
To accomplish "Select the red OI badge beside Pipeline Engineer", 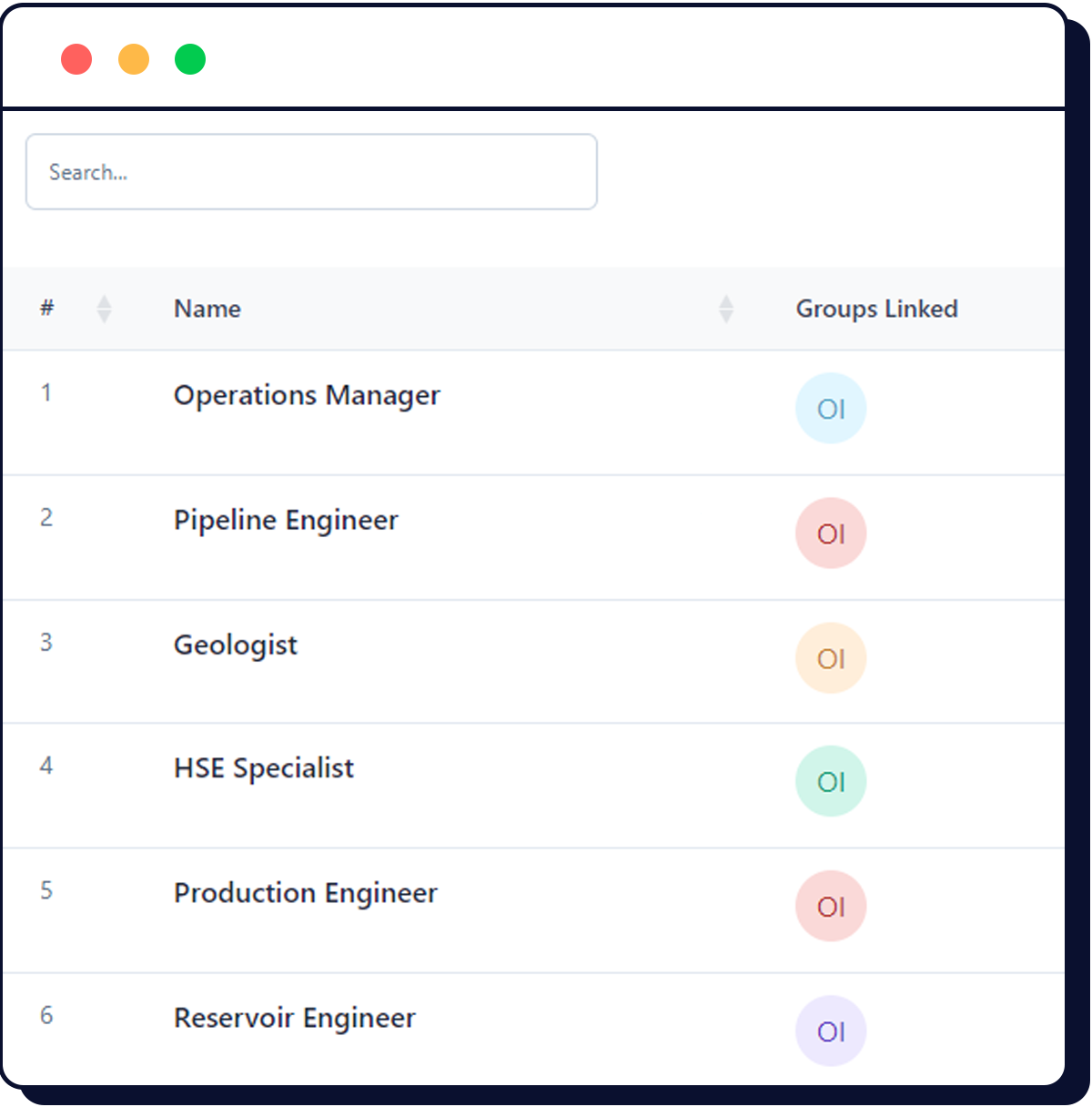I will tap(831, 533).
